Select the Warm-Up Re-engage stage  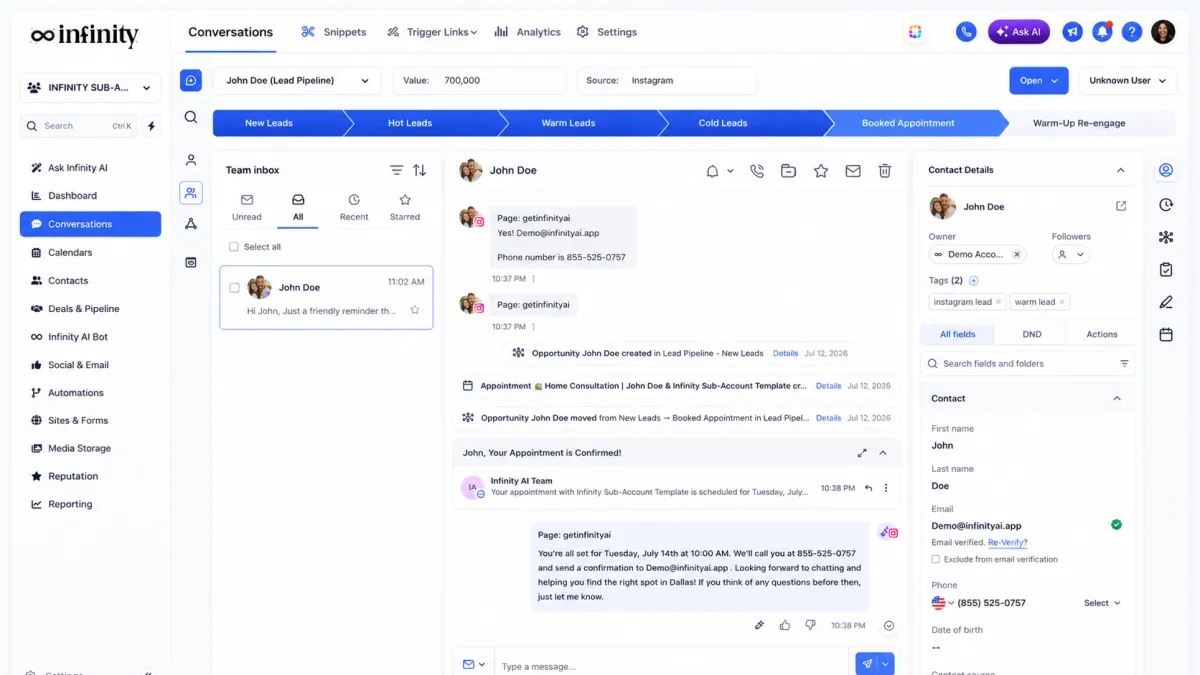tap(1079, 123)
